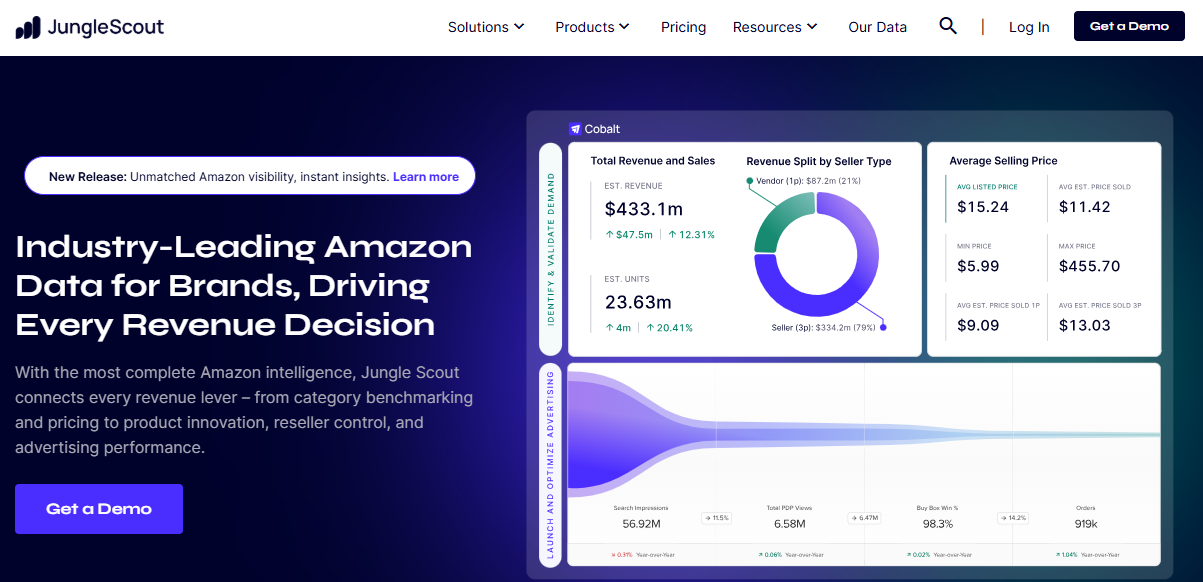Go to Our Data page
The height and width of the screenshot is (582, 1203).
tap(877, 27)
